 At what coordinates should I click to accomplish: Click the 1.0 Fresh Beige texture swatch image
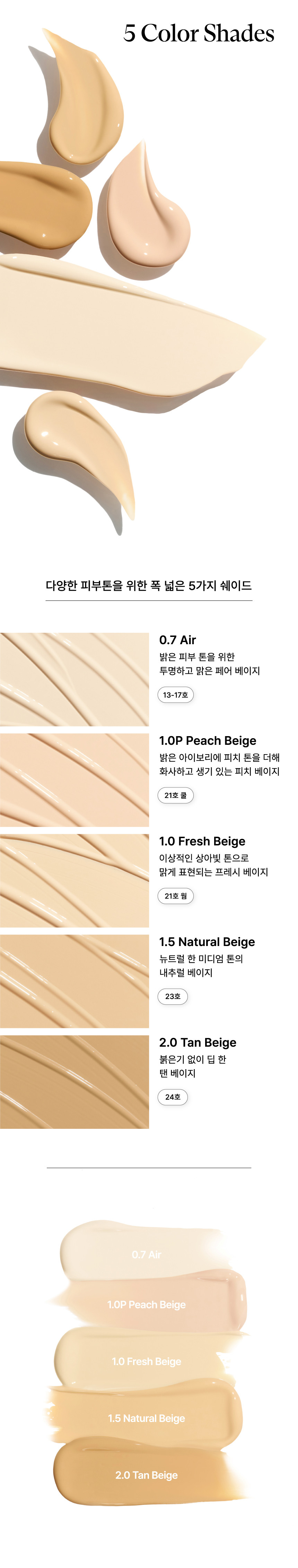pyautogui.click(x=74, y=880)
